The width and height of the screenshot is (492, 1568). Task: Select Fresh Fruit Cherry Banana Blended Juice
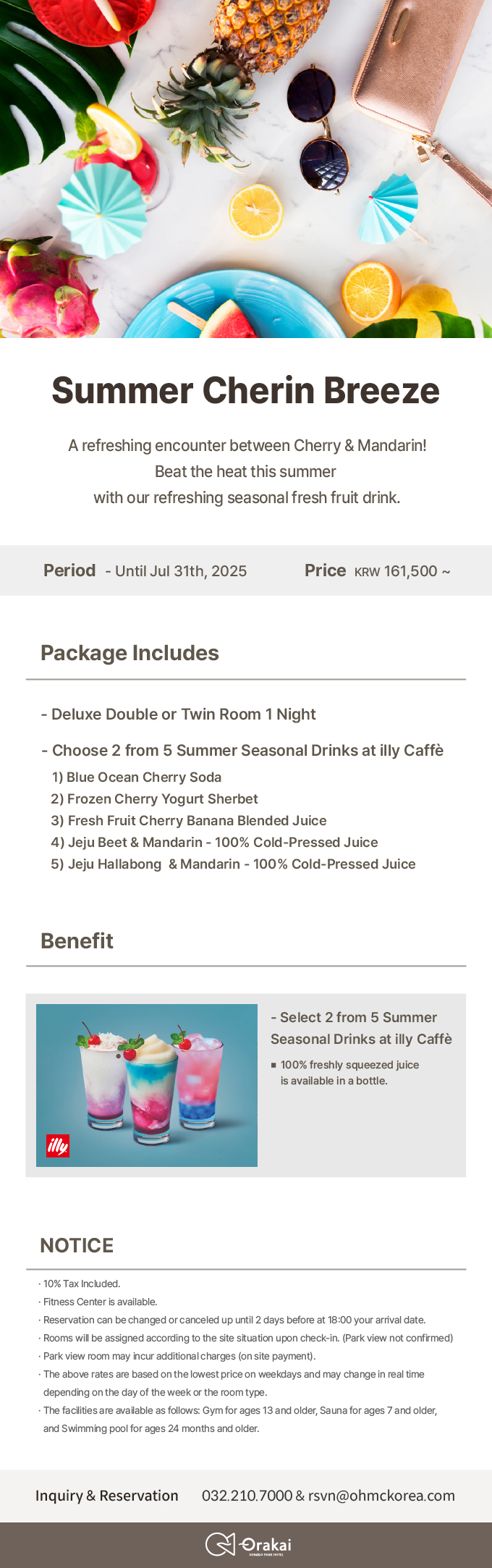189,820
